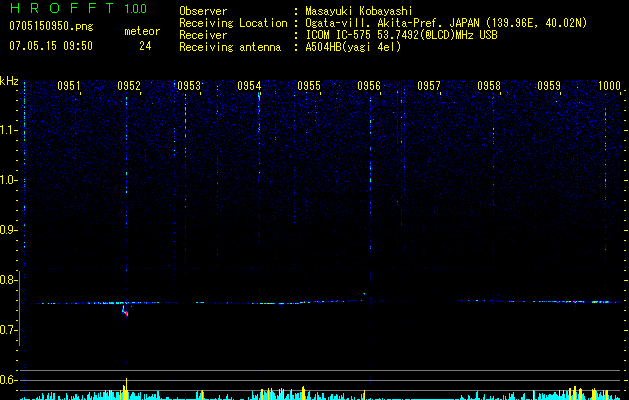Click the 0954 time marker
Image resolution: width=629 pixels, height=400 pixels.
[x=249, y=85]
